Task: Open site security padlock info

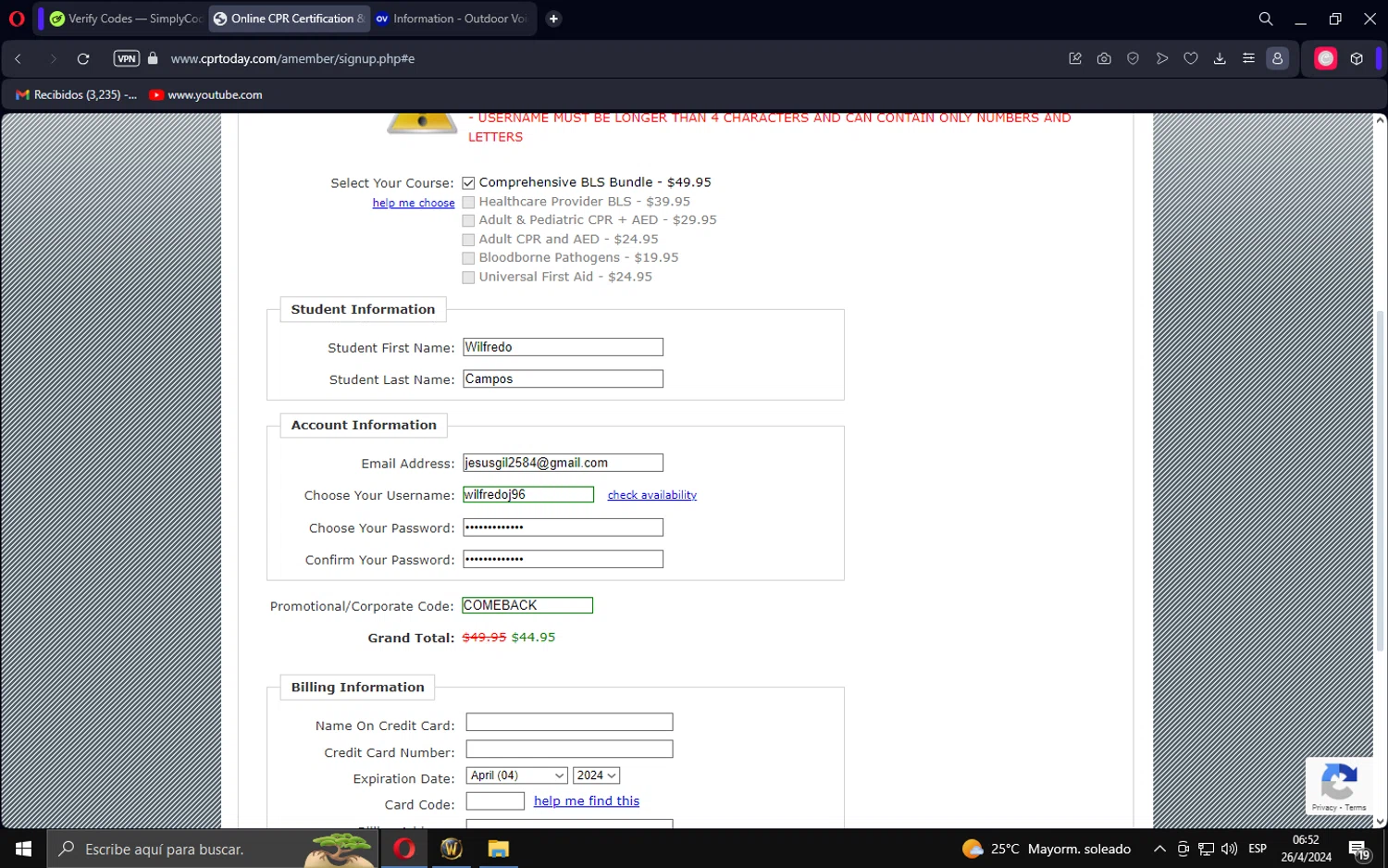Action: point(153,58)
